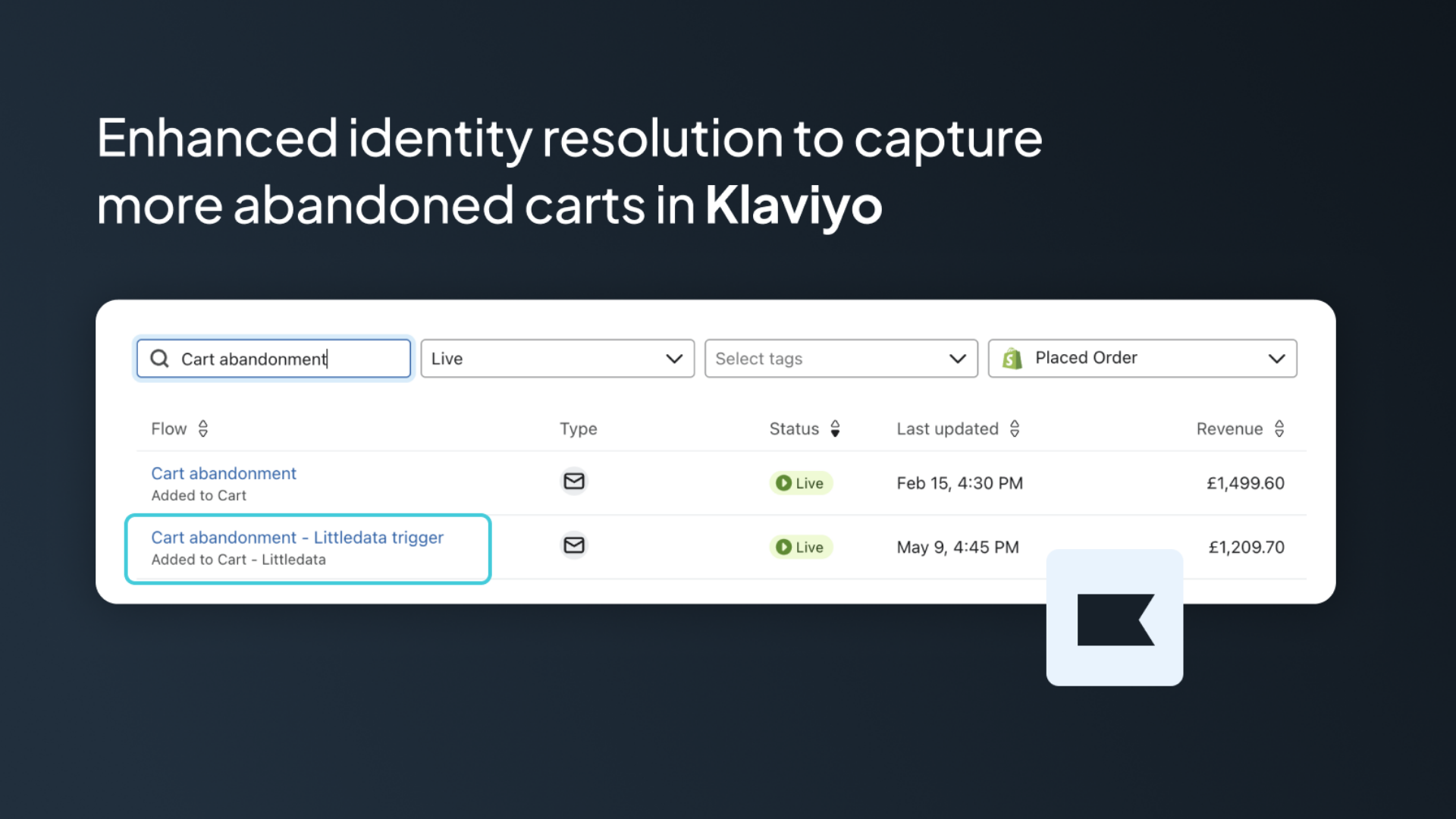The image size is (1456, 819).
Task: Sort by Flow column arrows
Action: point(203,429)
